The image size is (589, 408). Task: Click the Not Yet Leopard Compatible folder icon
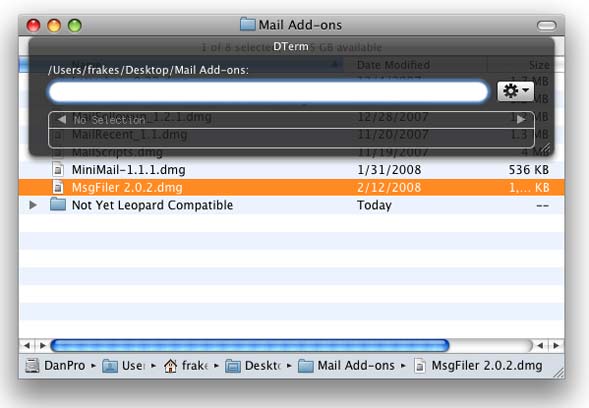click(58, 205)
